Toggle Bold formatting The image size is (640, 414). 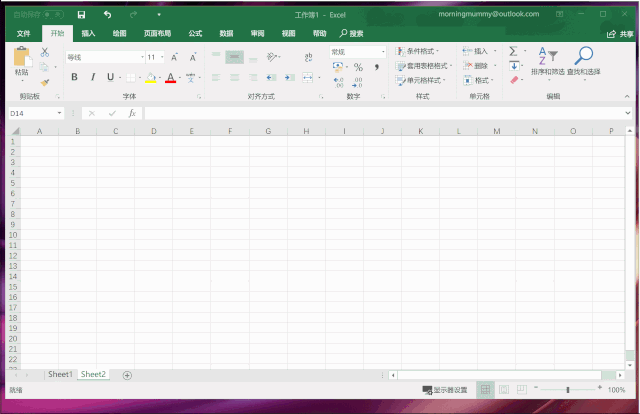point(74,77)
